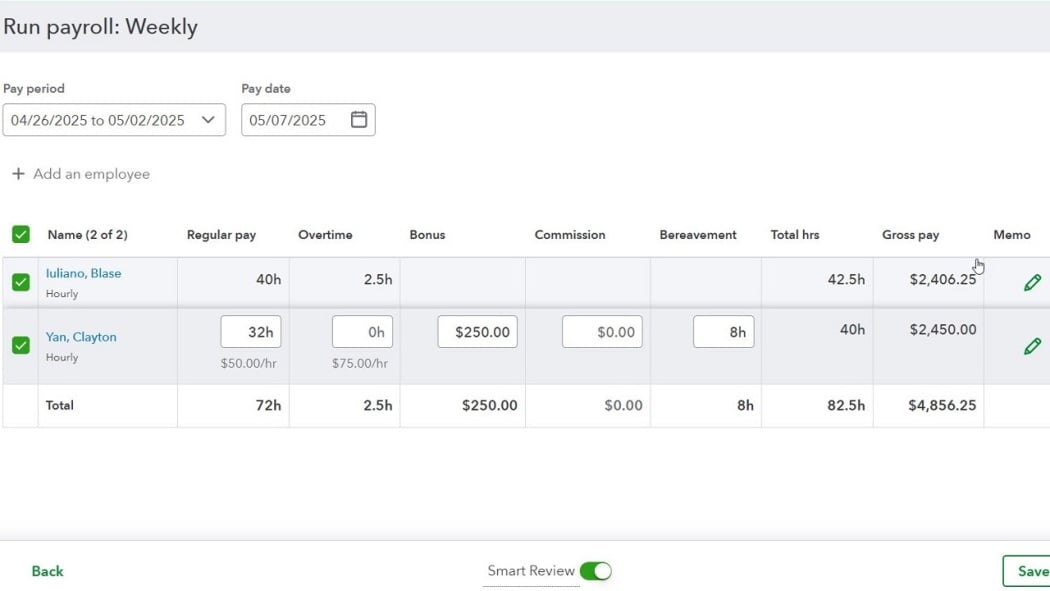Disable the Smart Review toggle
Viewport: 1050px width, 591px height.
point(597,569)
